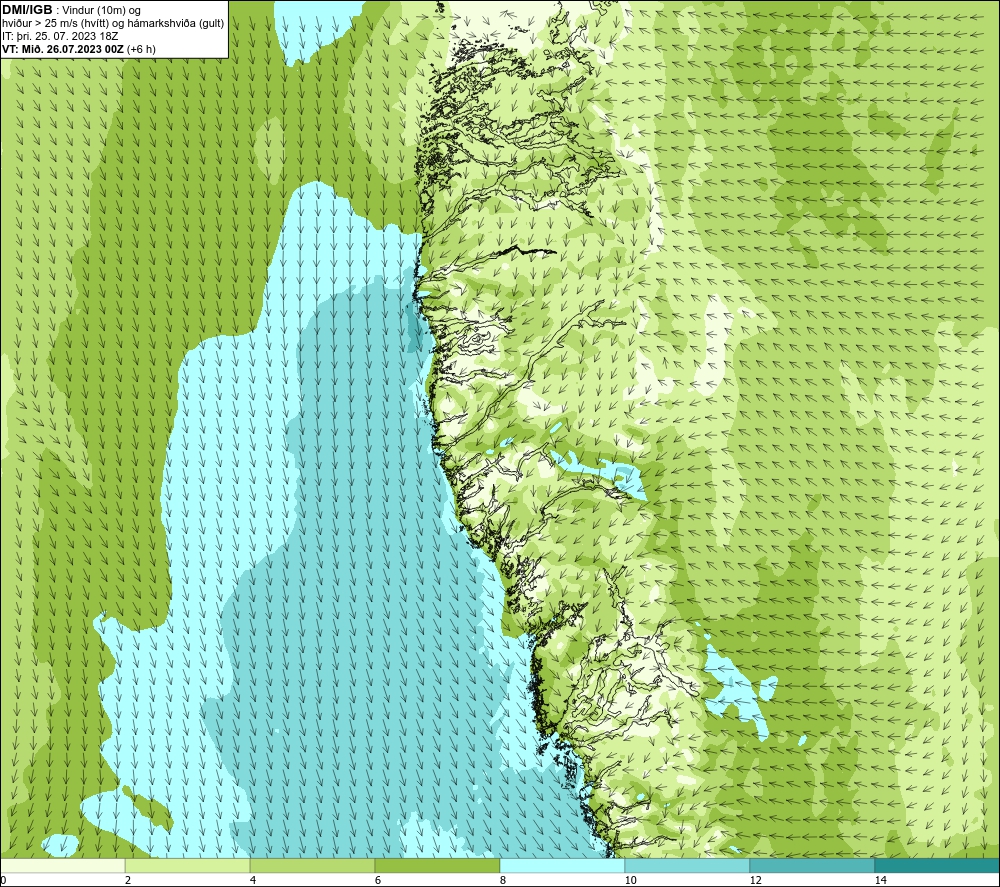Click the 12–14 m/s teal scale segment
Viewport: 1000px width, 887px height.
pyautogui.click(x=812, y=865)
